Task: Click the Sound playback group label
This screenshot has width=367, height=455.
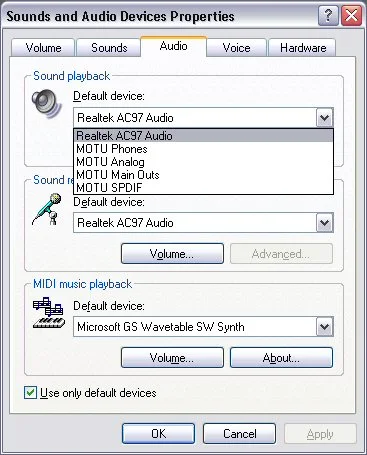Action: [x=71, y=76]
